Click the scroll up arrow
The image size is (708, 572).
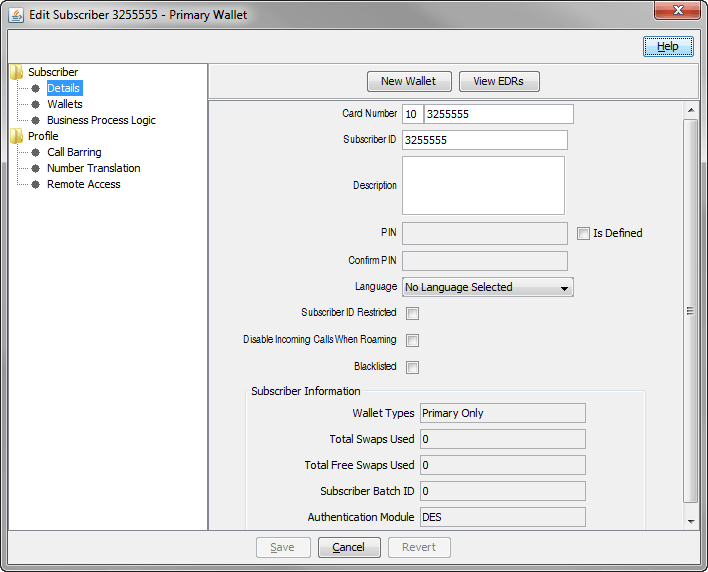[691, 110]
